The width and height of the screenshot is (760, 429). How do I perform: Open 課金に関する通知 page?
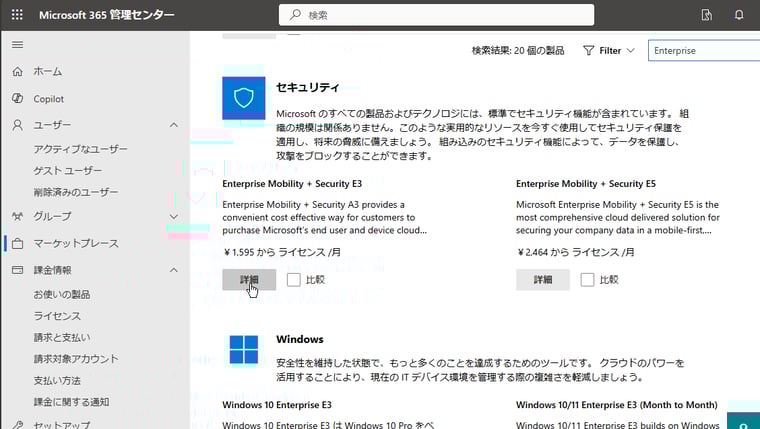71,402
